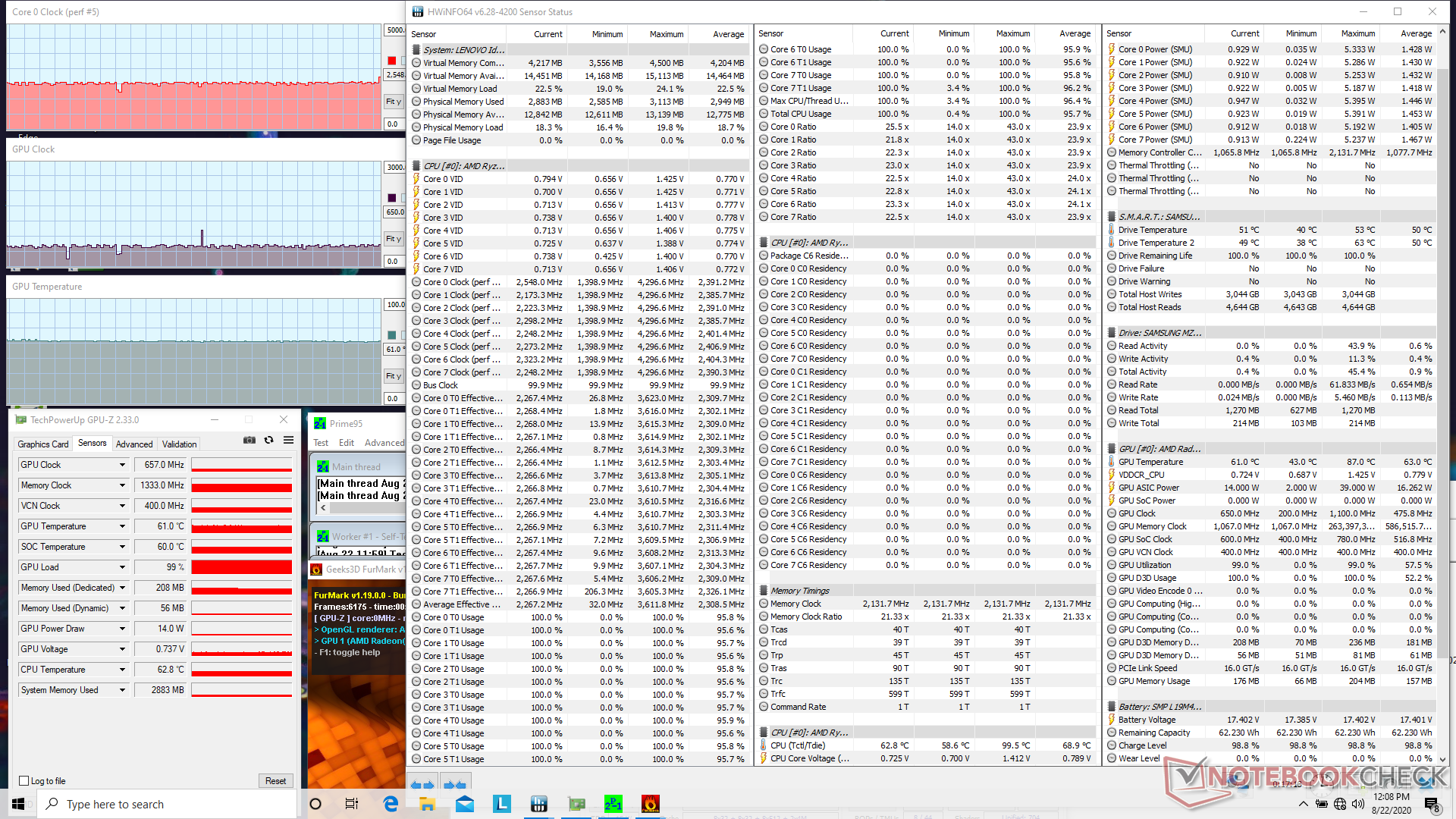This screenshot has width=1456, height=819.
Task: Open File Explorer from taskbar
Action: point(427,804)
